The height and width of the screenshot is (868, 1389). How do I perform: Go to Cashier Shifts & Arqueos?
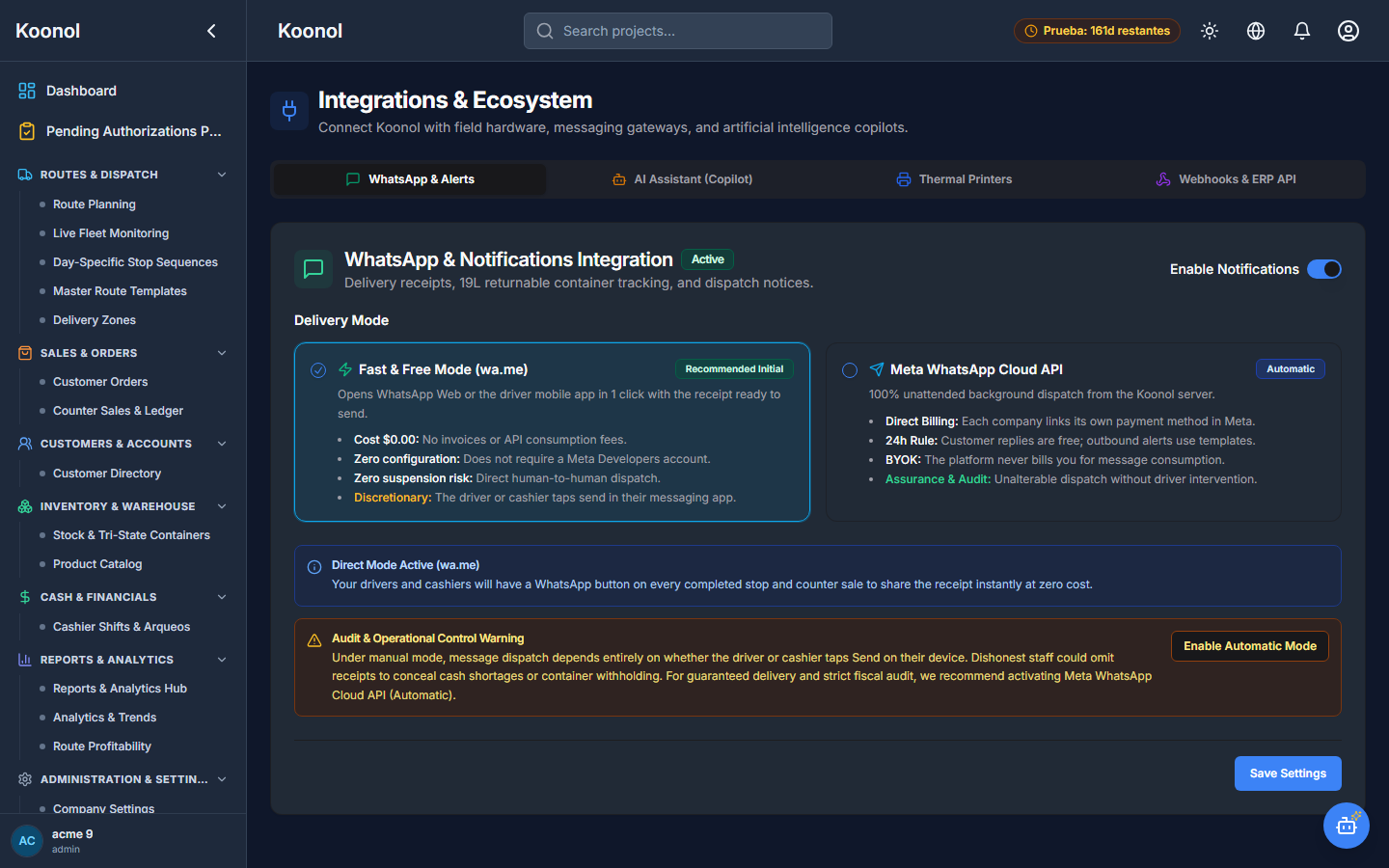click(x=122, y=627)
